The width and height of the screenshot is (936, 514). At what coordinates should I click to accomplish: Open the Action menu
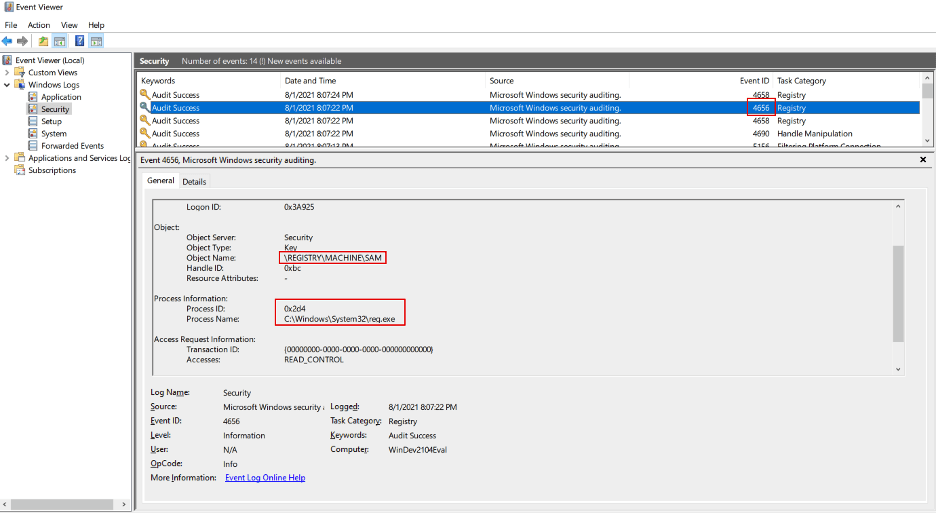tap(39, 25)
